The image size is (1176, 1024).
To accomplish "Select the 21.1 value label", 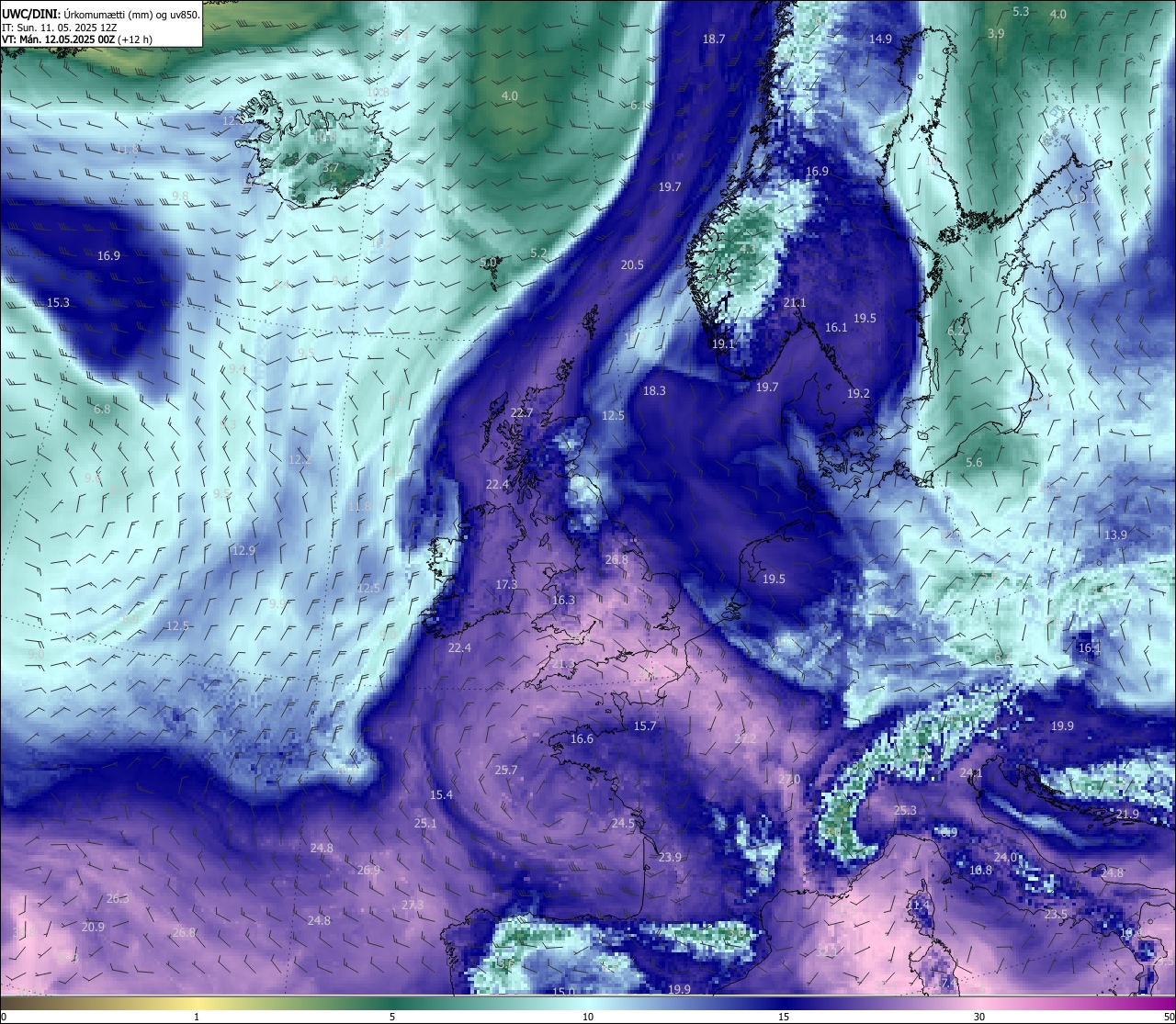I will [x=795, y=302].
